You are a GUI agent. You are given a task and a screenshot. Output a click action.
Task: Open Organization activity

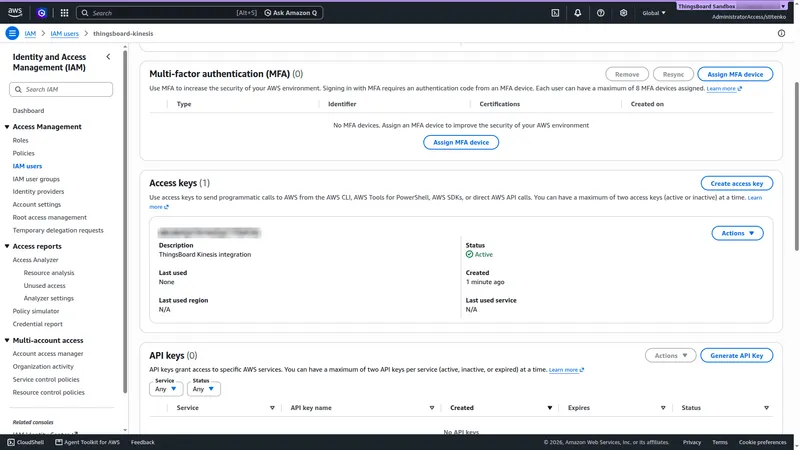point(43,366)
